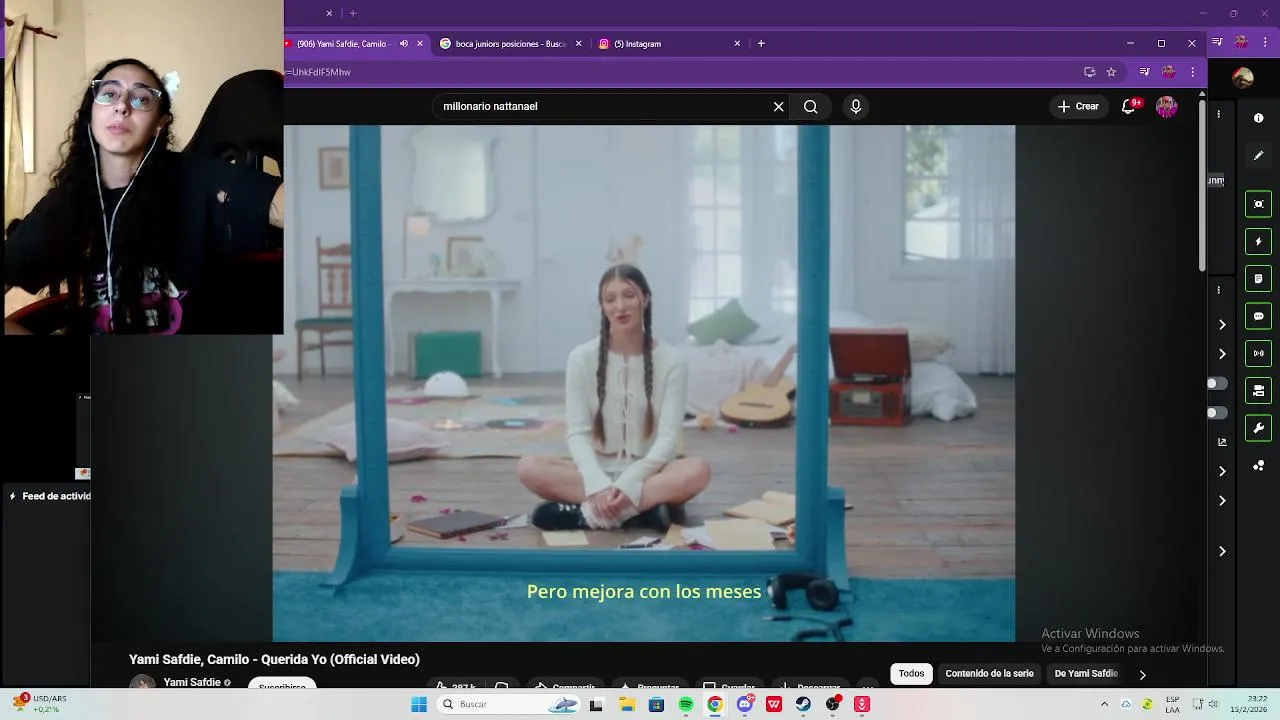Open the WPS Office taskbar icon
The image size is (1280, 720).
(x=774, y=704)
